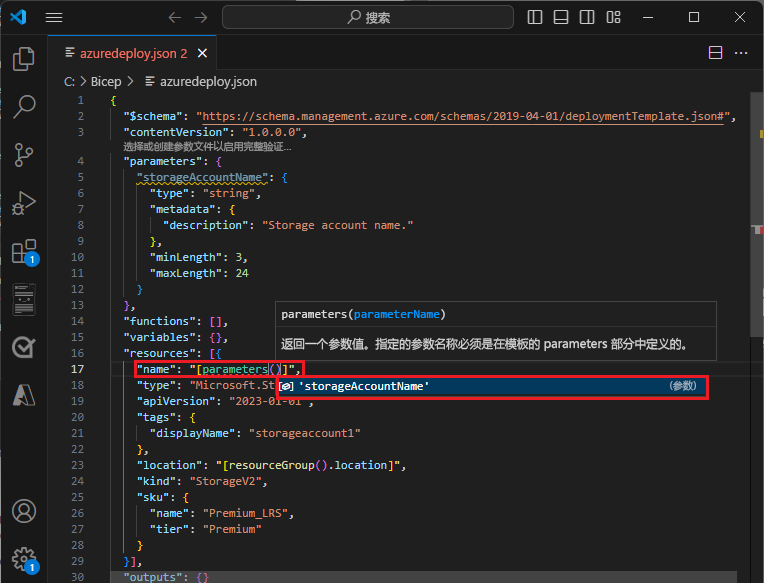Click "storageAccountName" key on line 5

pos(202,177)
